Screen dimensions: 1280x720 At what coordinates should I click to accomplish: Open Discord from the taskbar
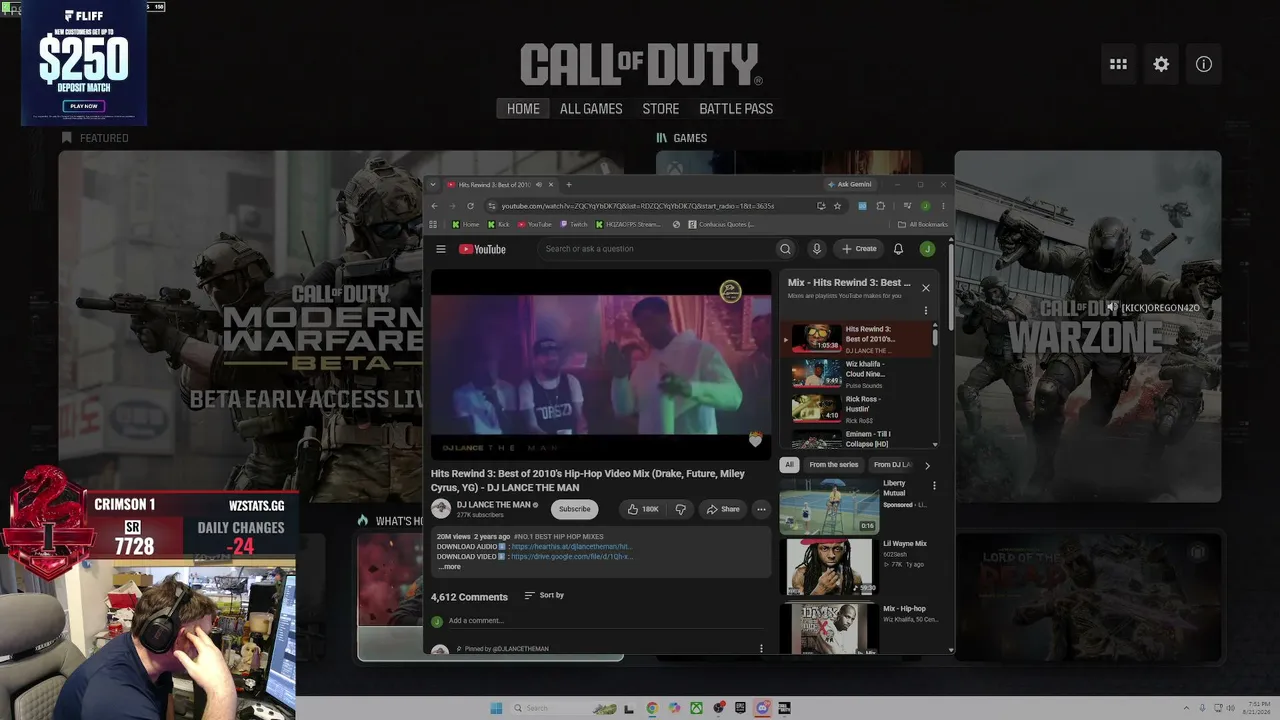[x=762, y=708]
